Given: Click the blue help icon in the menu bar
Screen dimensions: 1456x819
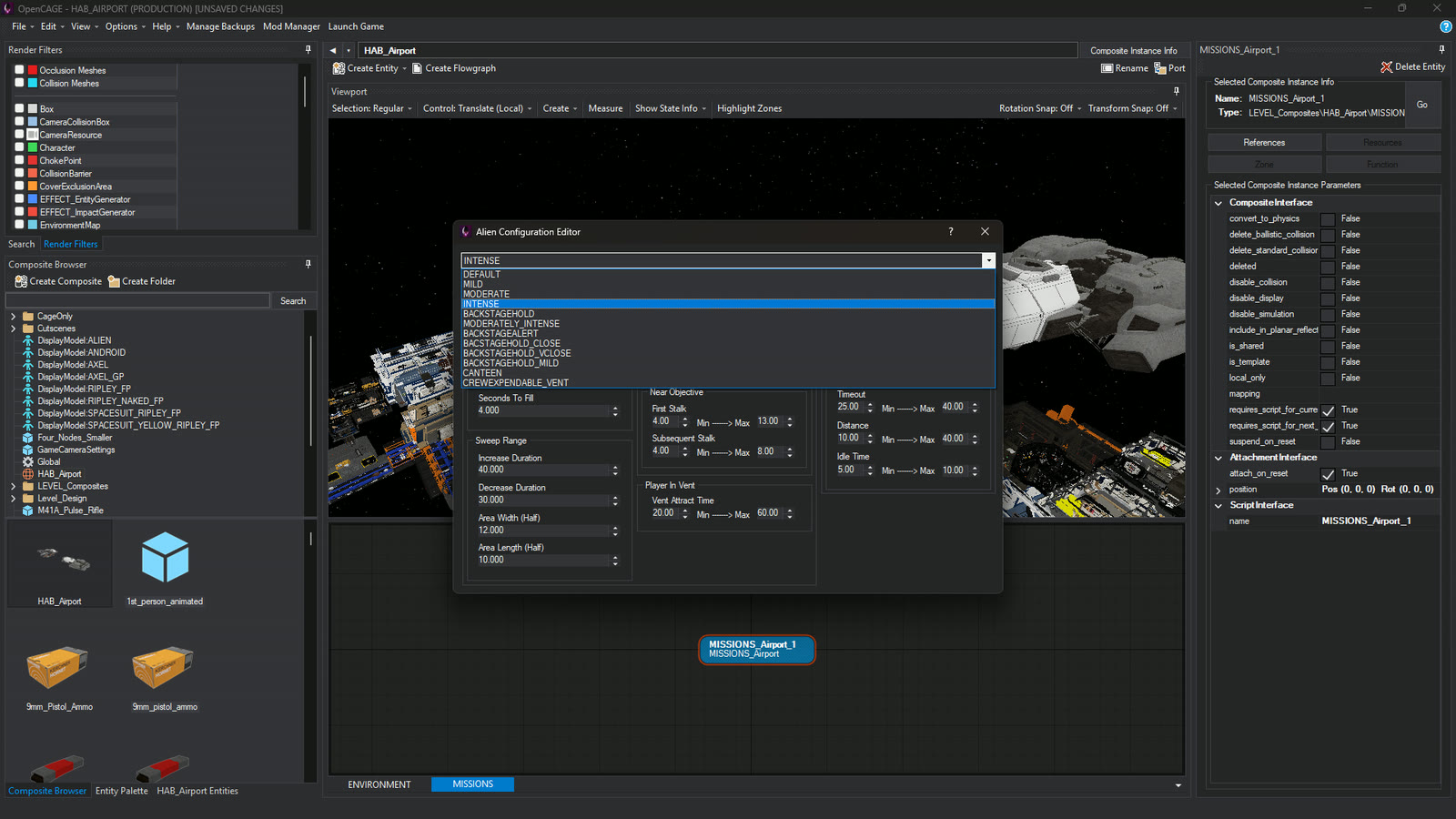Looking at the screenshot, I should (1445, 26).
